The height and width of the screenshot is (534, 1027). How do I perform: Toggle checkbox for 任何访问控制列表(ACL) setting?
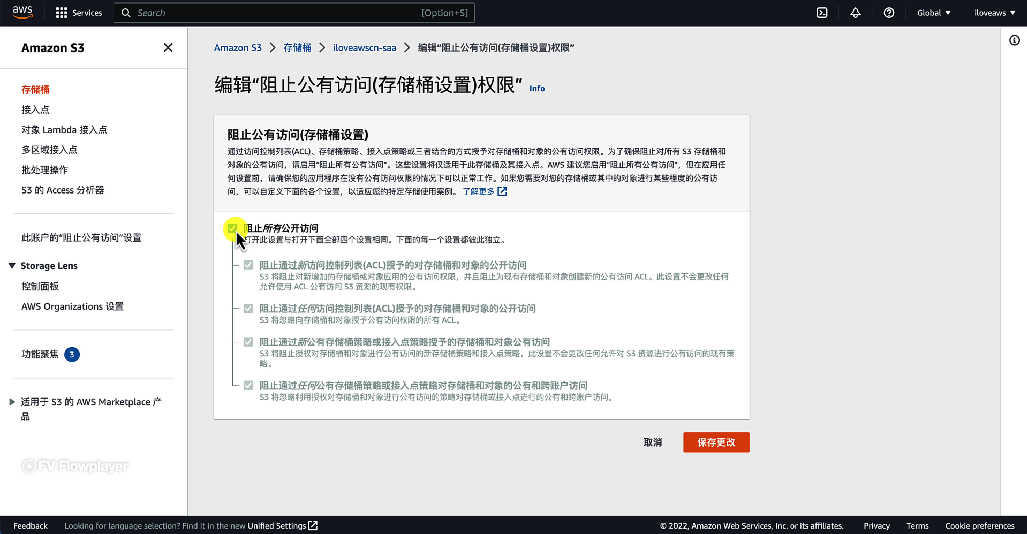248,308
